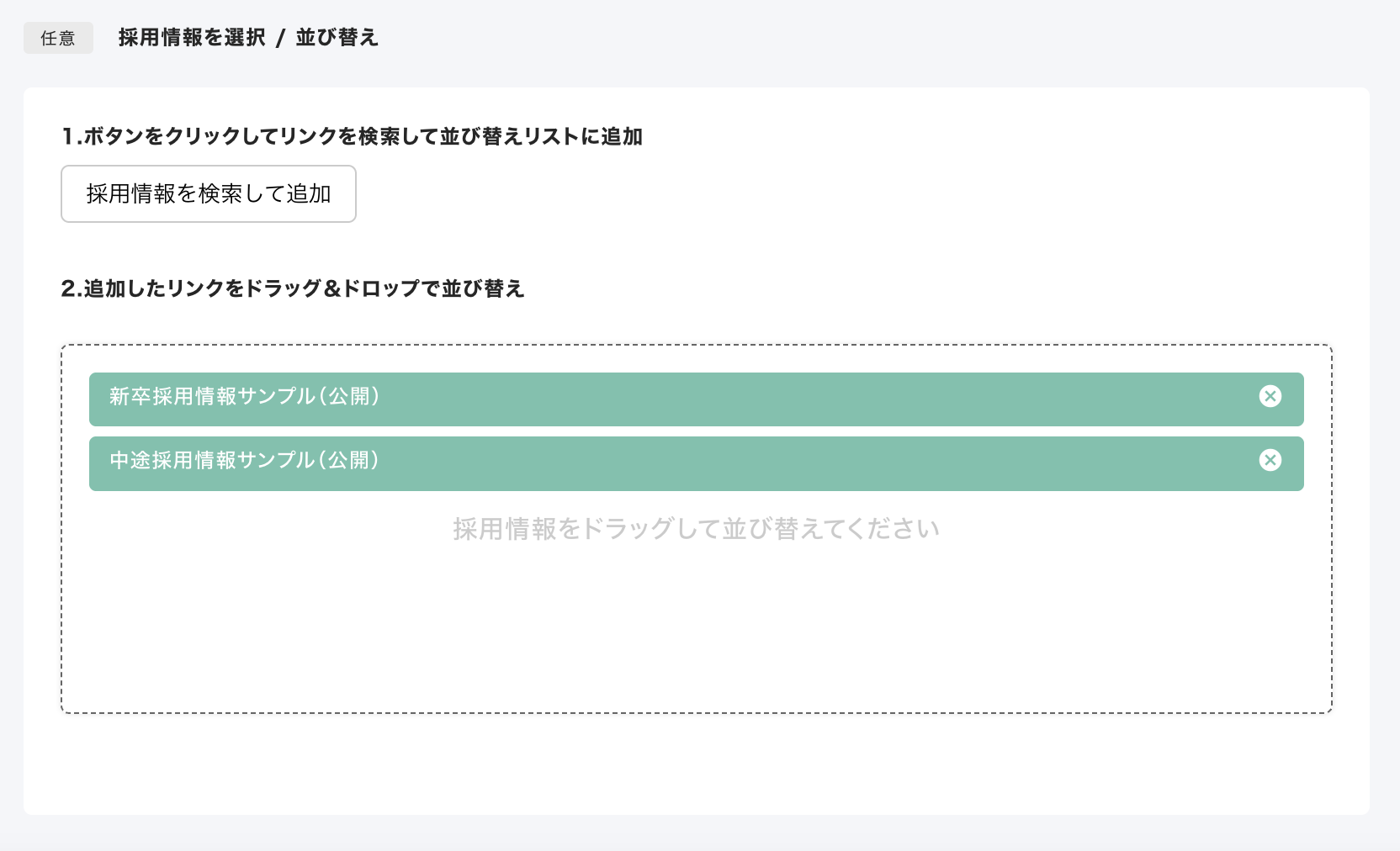Click the middle of the 中途採用情報 green bar
The height and width of the screenshot is (851, 1400).
pyautogui.click(x=696, y=463)
